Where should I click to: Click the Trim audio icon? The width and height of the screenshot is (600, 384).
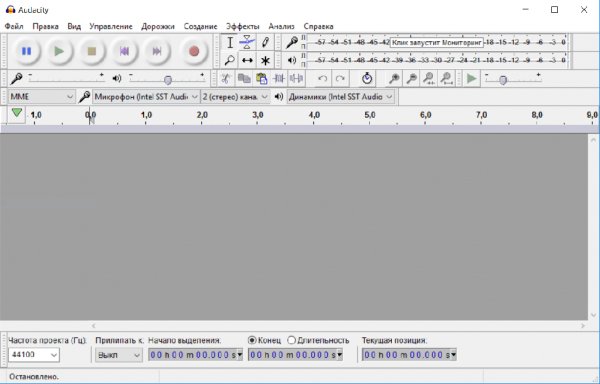coord(279,79)
